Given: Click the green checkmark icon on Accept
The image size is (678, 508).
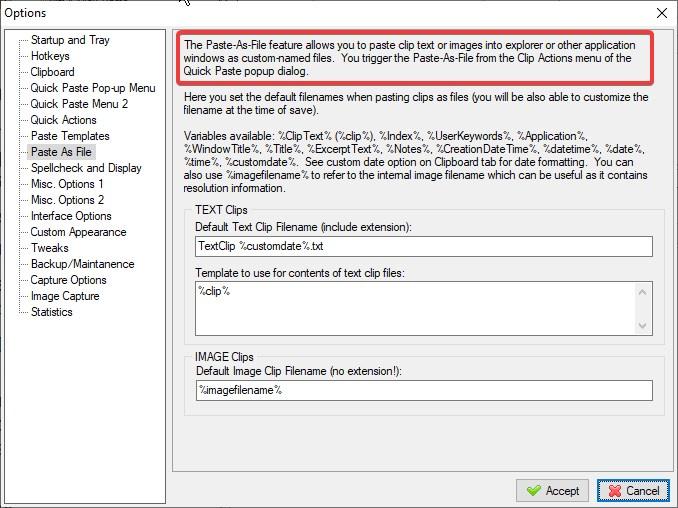Looking at the screenshot, I should click(534, 491).
